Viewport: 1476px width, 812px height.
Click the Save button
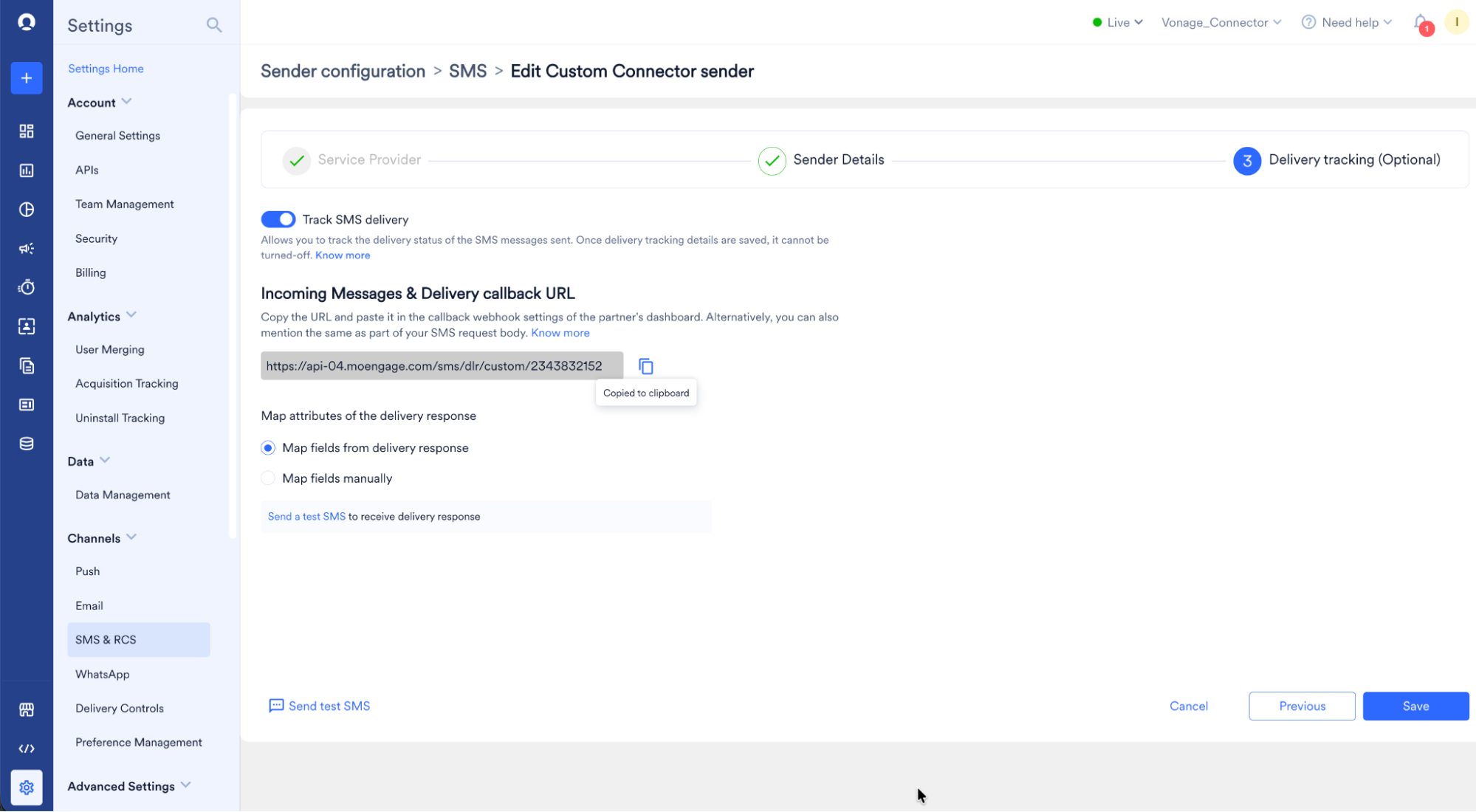(x=1415, y=706)
